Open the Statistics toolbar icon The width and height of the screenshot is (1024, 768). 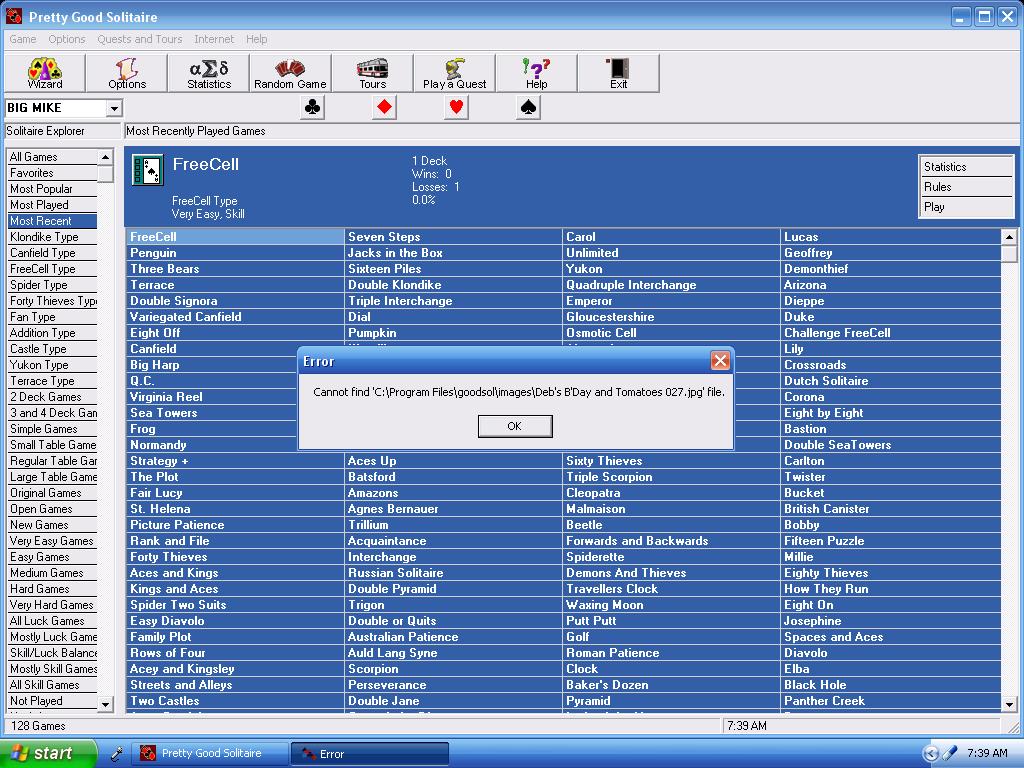pyautogui.click(x=209, y=72)
